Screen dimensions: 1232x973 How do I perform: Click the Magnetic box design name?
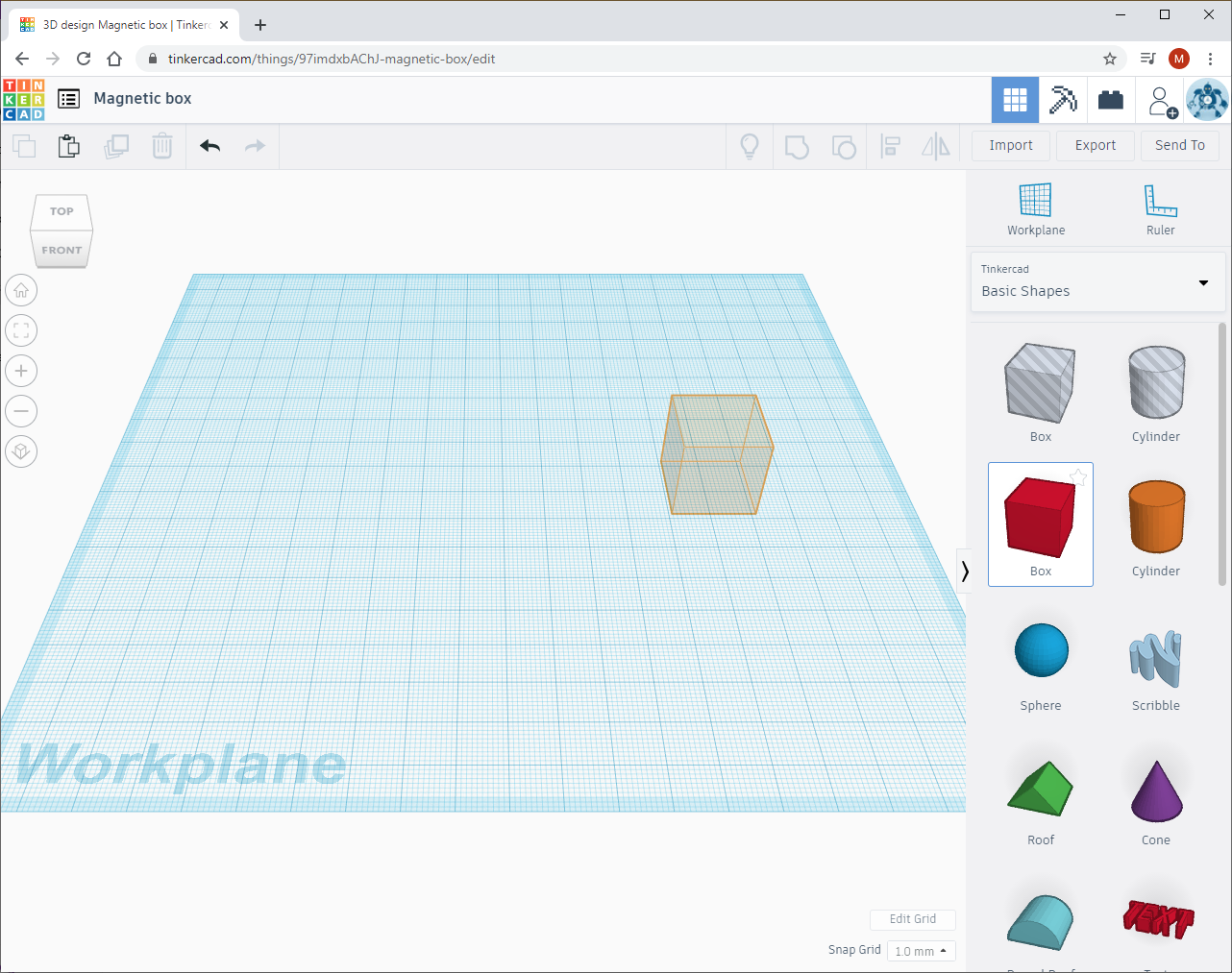[x=142, y=99]
